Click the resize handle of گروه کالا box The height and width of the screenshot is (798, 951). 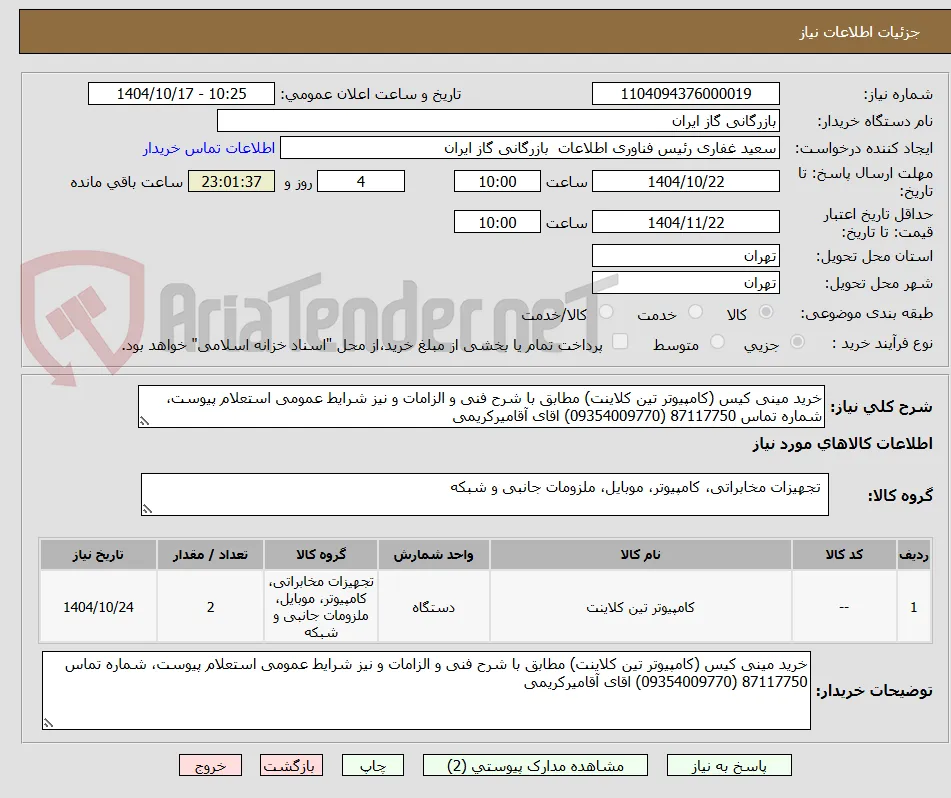click(x=147, y=509)
